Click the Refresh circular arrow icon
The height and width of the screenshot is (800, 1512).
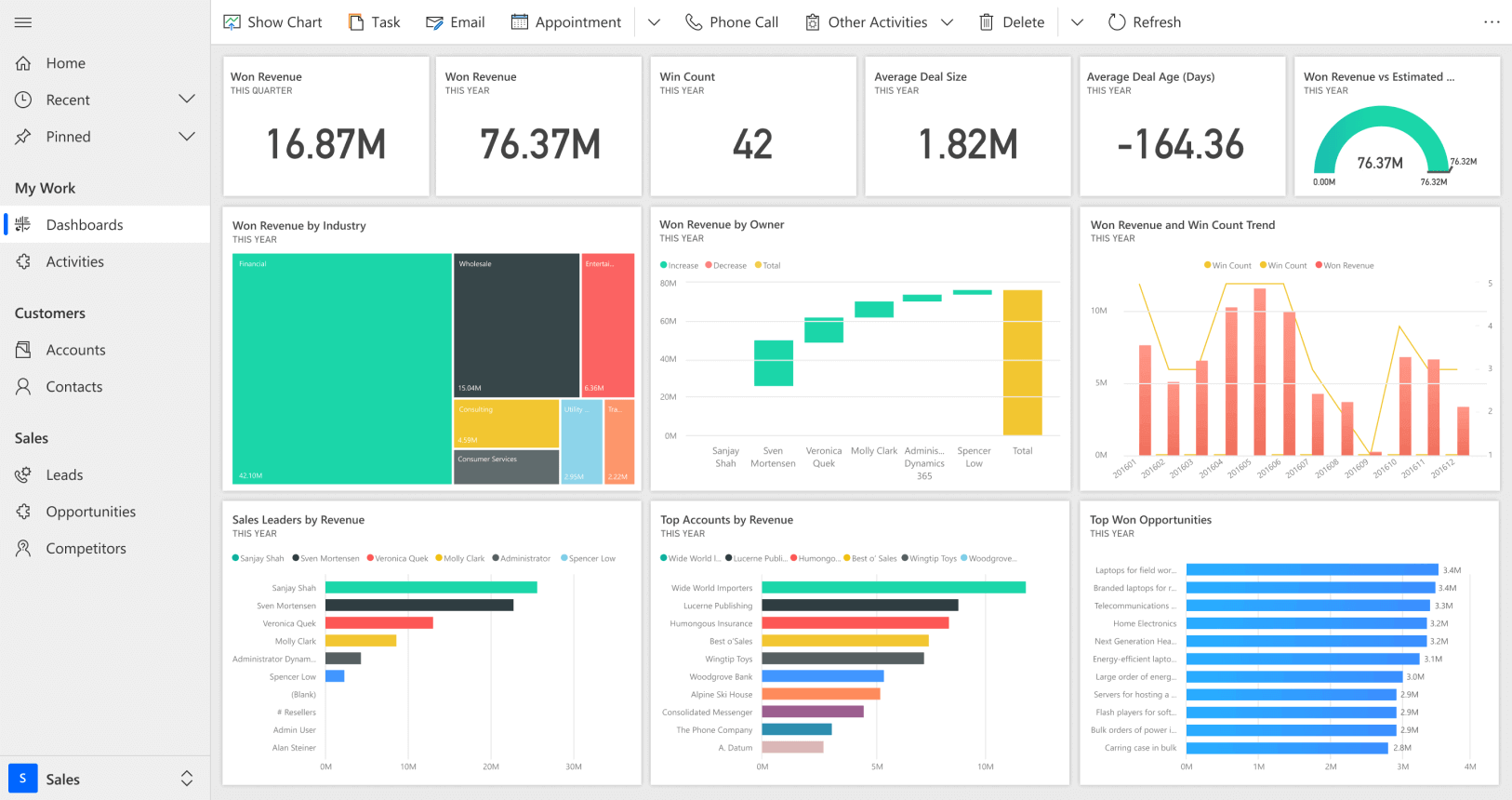pyautogui.click(x=1117, y=22)
